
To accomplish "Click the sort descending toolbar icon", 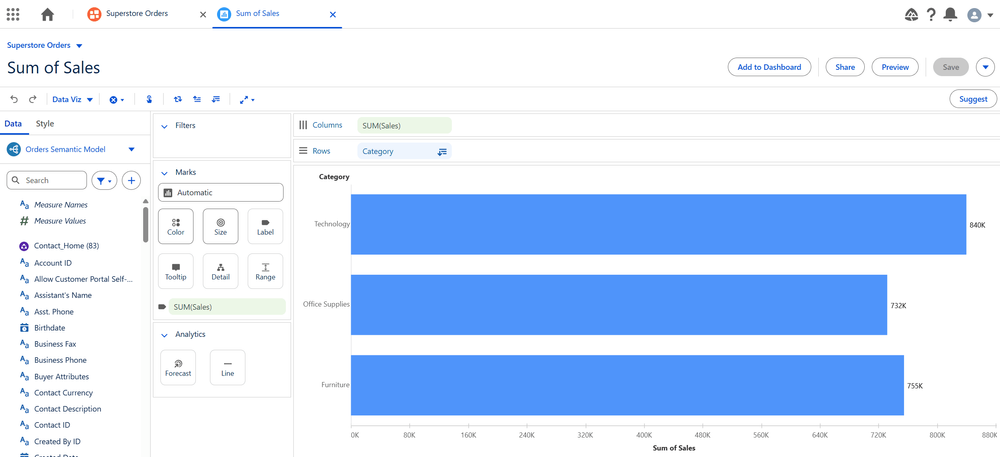I will [216, 99].
